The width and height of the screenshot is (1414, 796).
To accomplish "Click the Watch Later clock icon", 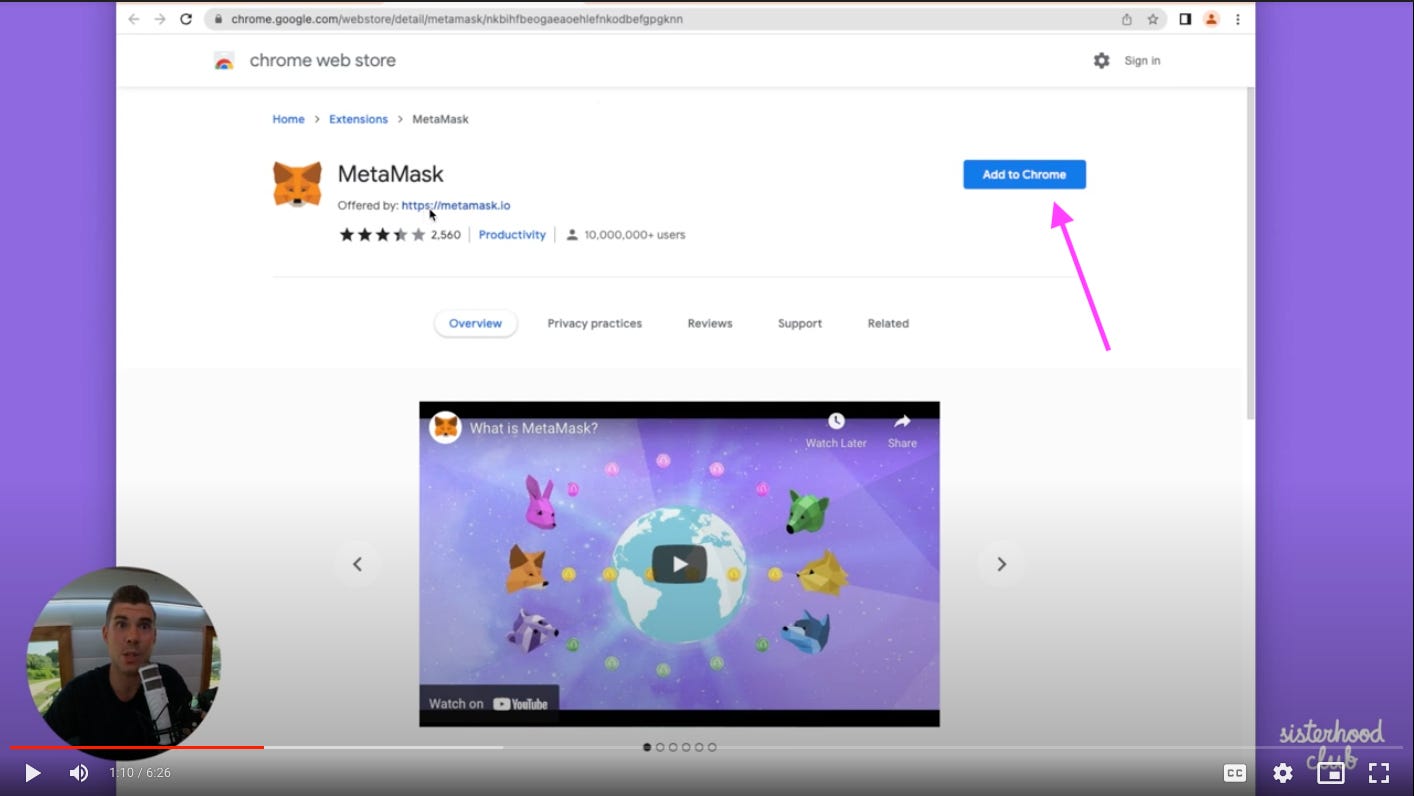I will (x=836, y=421).
